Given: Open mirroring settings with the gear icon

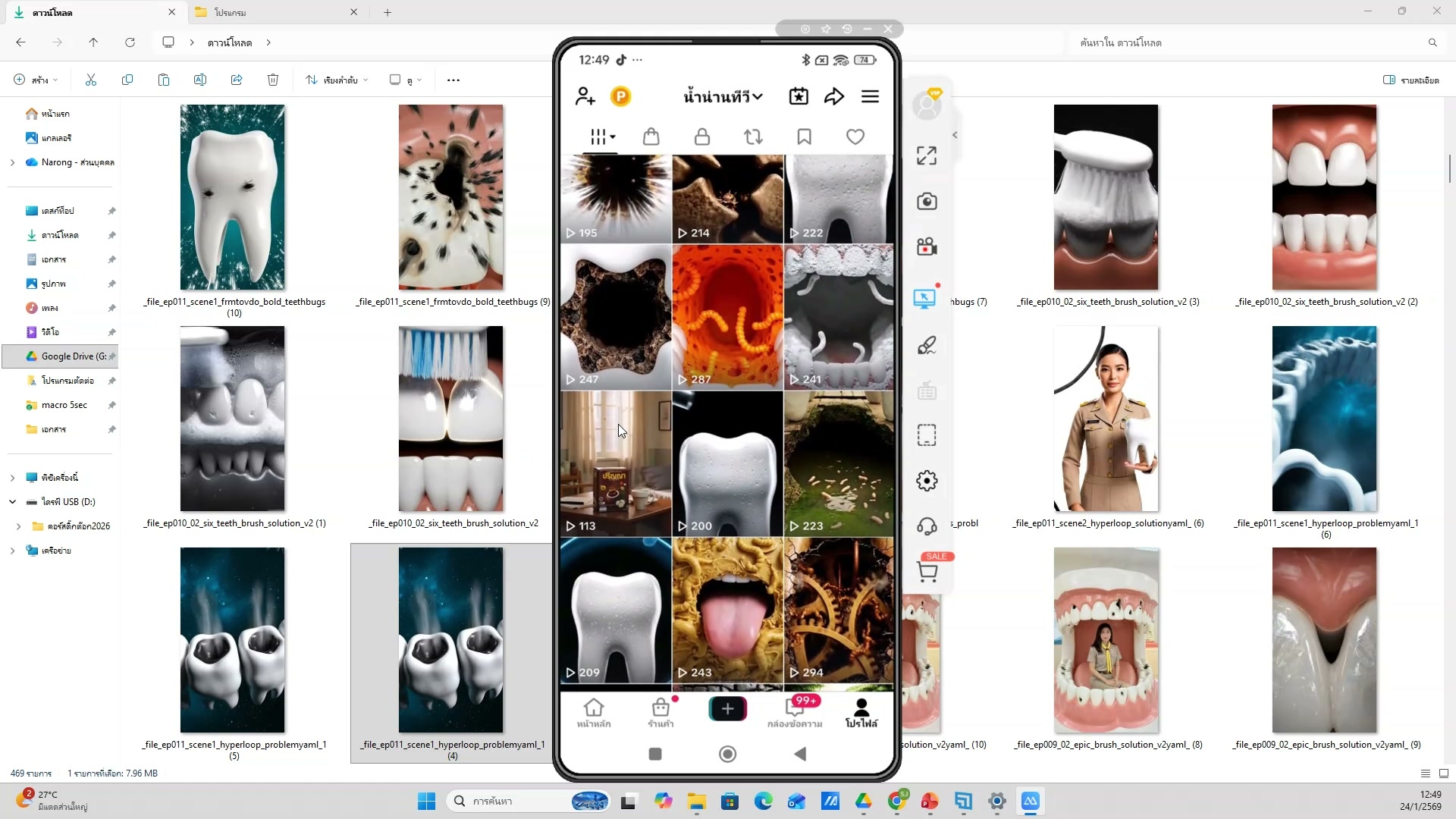Looking at the screenshot, I should 927,480.
